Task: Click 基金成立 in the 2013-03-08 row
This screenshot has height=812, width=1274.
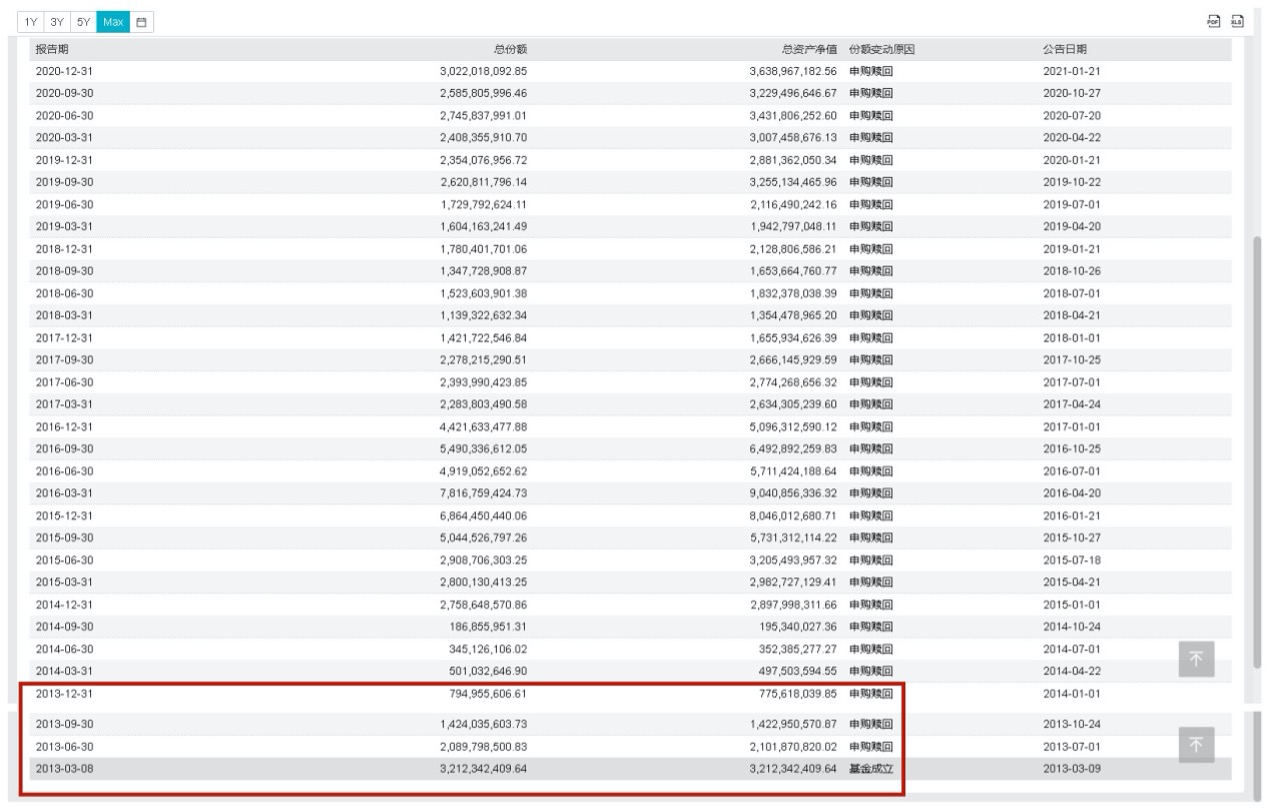Action: coord(871,769)
